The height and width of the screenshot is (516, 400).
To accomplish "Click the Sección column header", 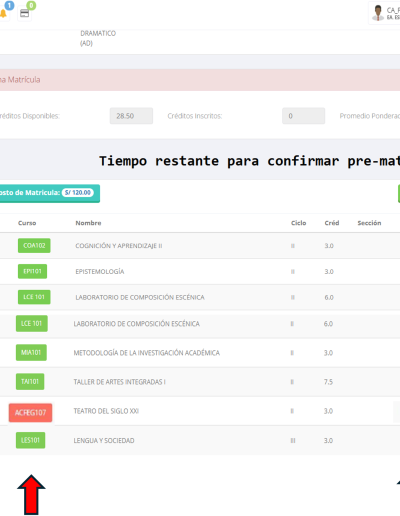I will [x=369, y=223].
